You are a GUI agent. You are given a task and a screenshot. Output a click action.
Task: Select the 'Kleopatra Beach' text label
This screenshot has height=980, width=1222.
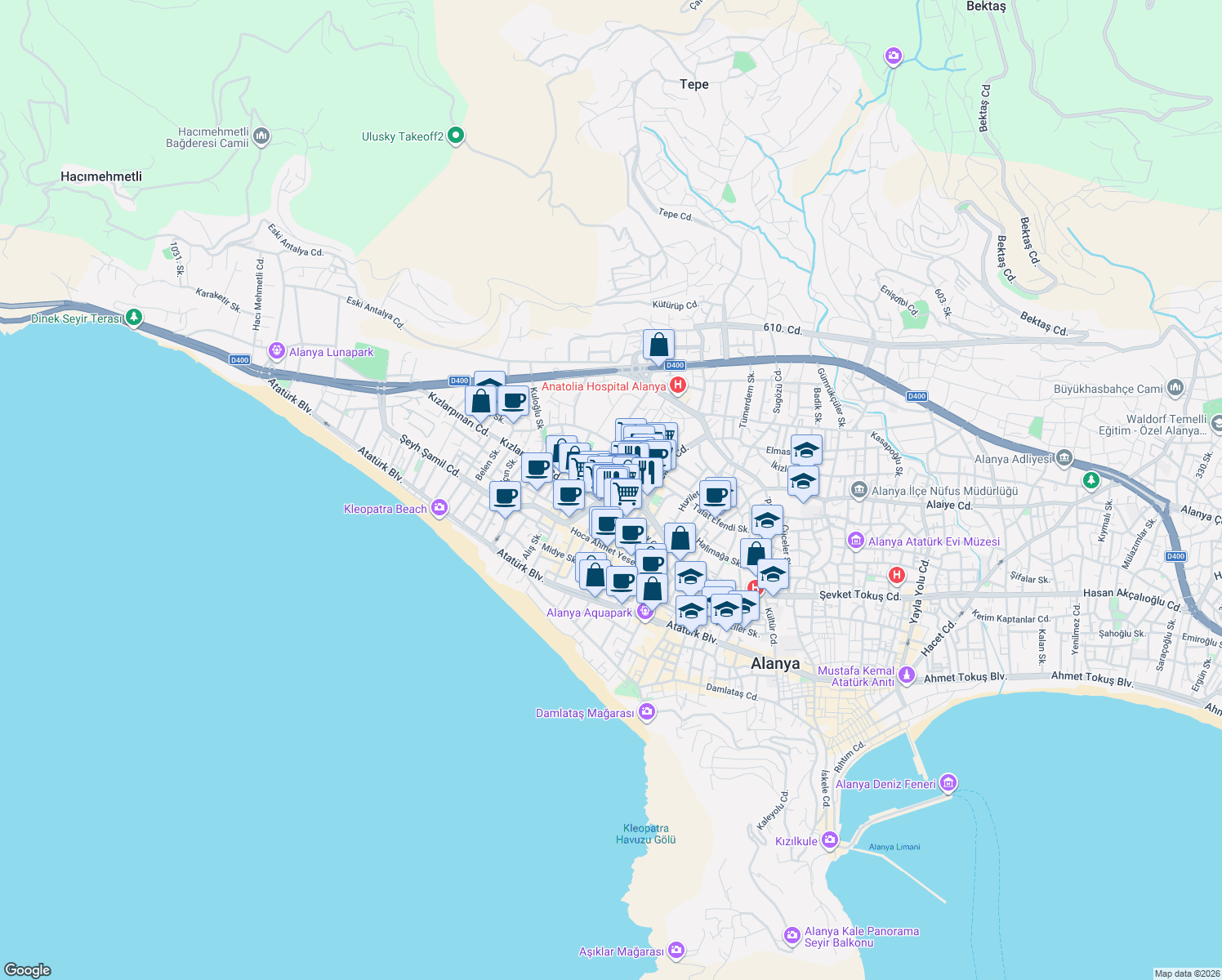(x=386, y=509)
